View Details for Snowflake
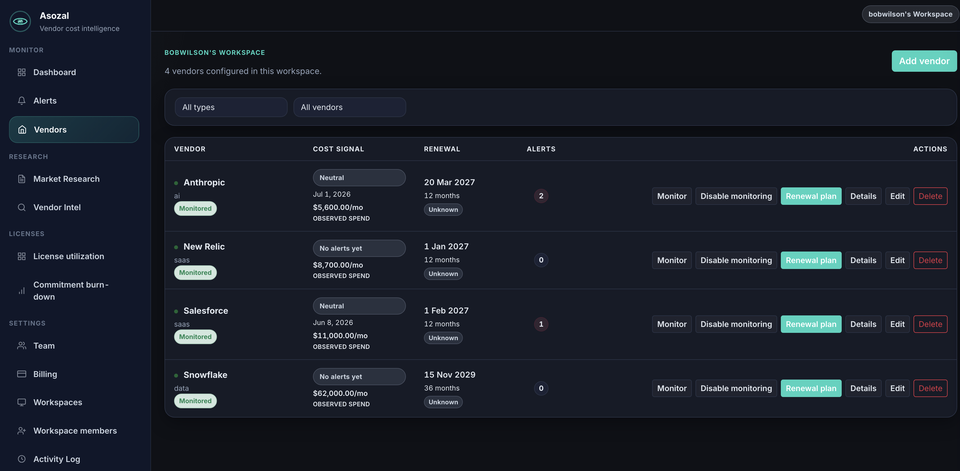 (x=863, y=388)
